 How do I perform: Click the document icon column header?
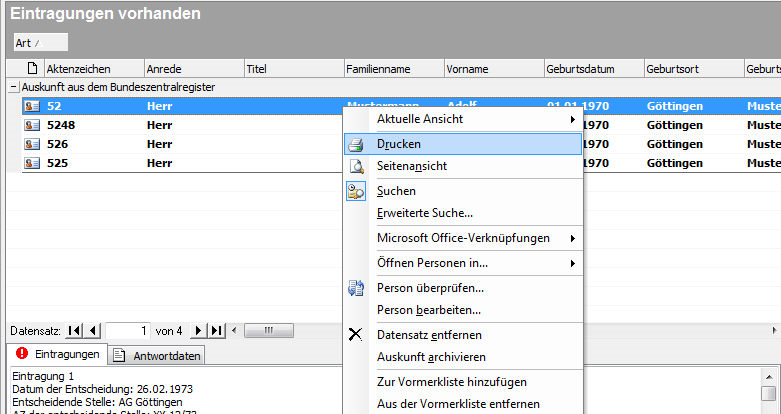point(31,68)
